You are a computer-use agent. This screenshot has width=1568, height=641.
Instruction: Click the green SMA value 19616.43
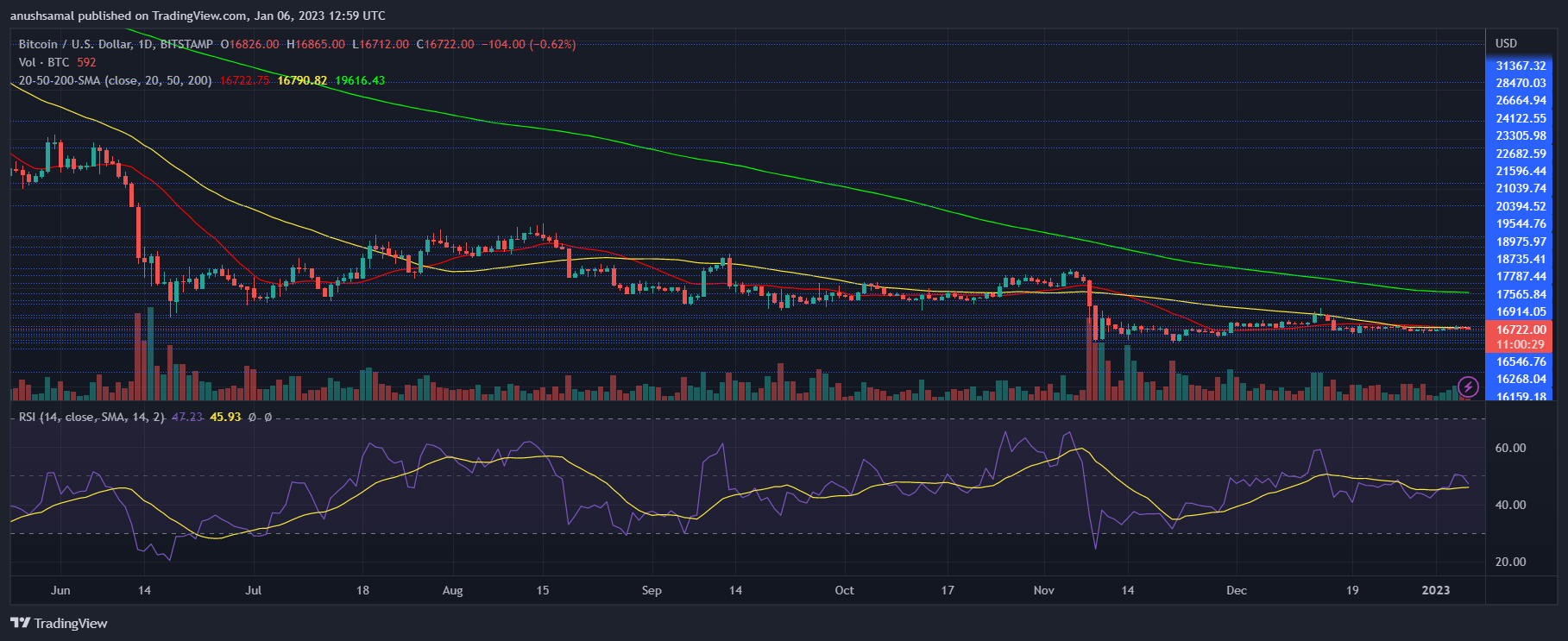pos(360,80)
